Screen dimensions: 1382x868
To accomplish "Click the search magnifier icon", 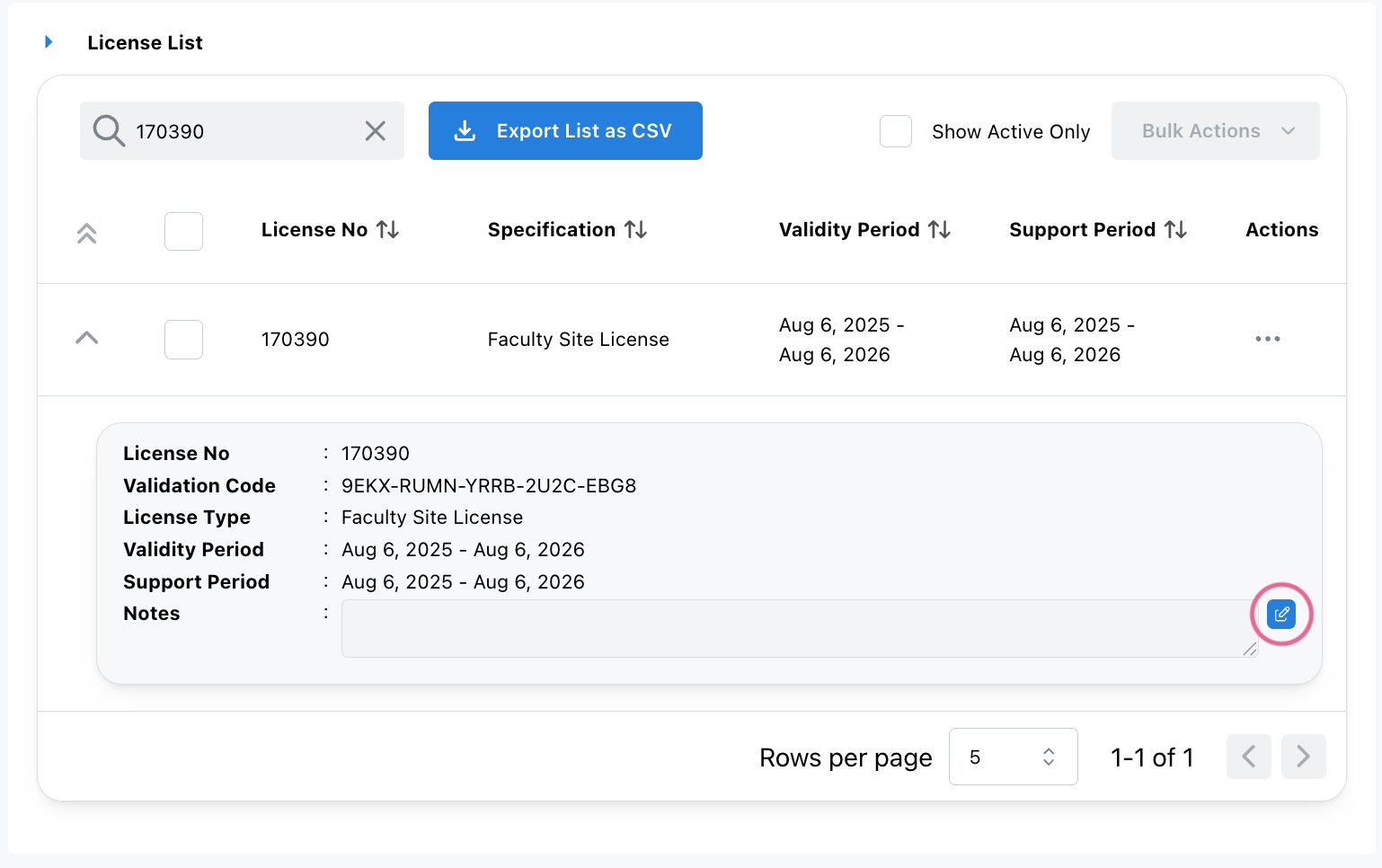I will tap(109, 131).
